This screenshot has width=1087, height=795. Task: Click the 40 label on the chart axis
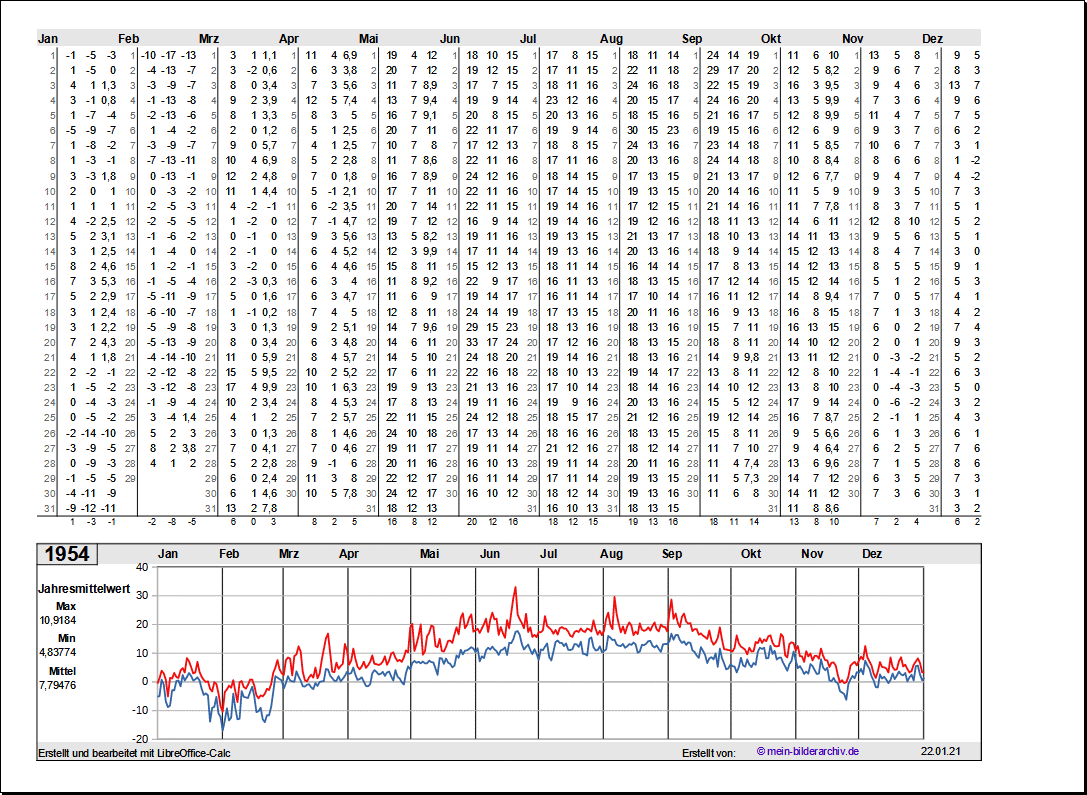141,567
